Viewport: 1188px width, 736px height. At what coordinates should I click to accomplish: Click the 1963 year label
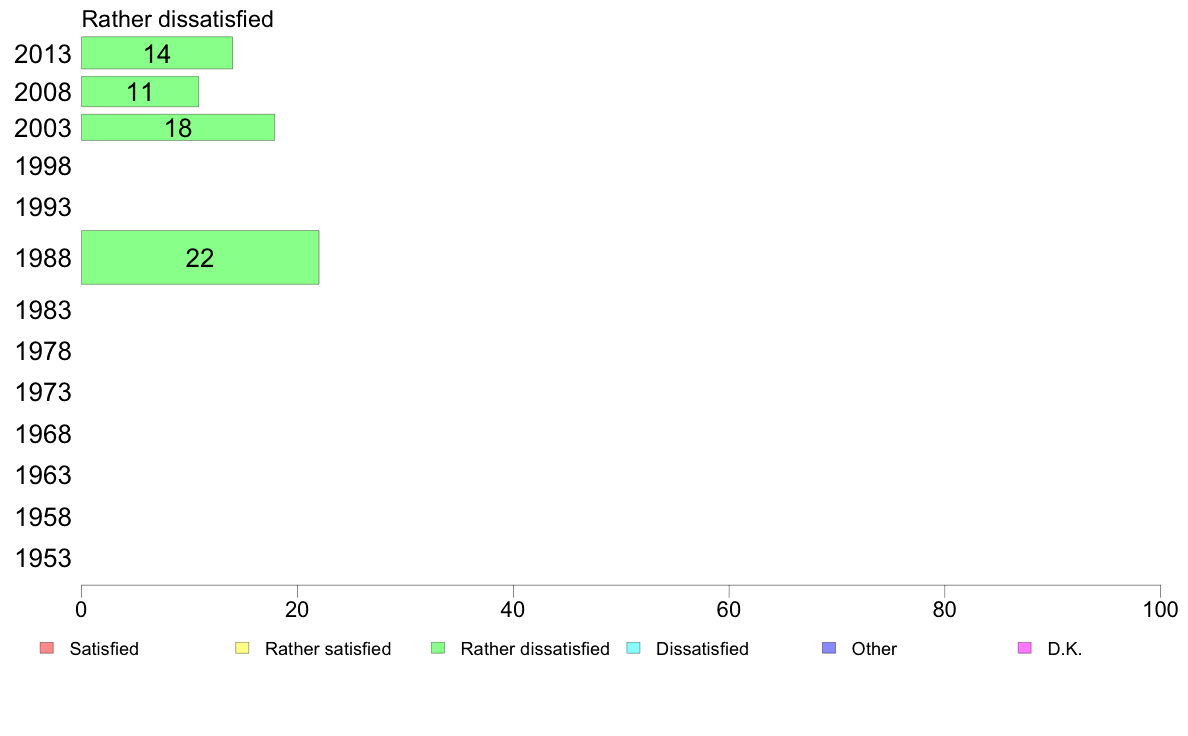coord(43,475)
